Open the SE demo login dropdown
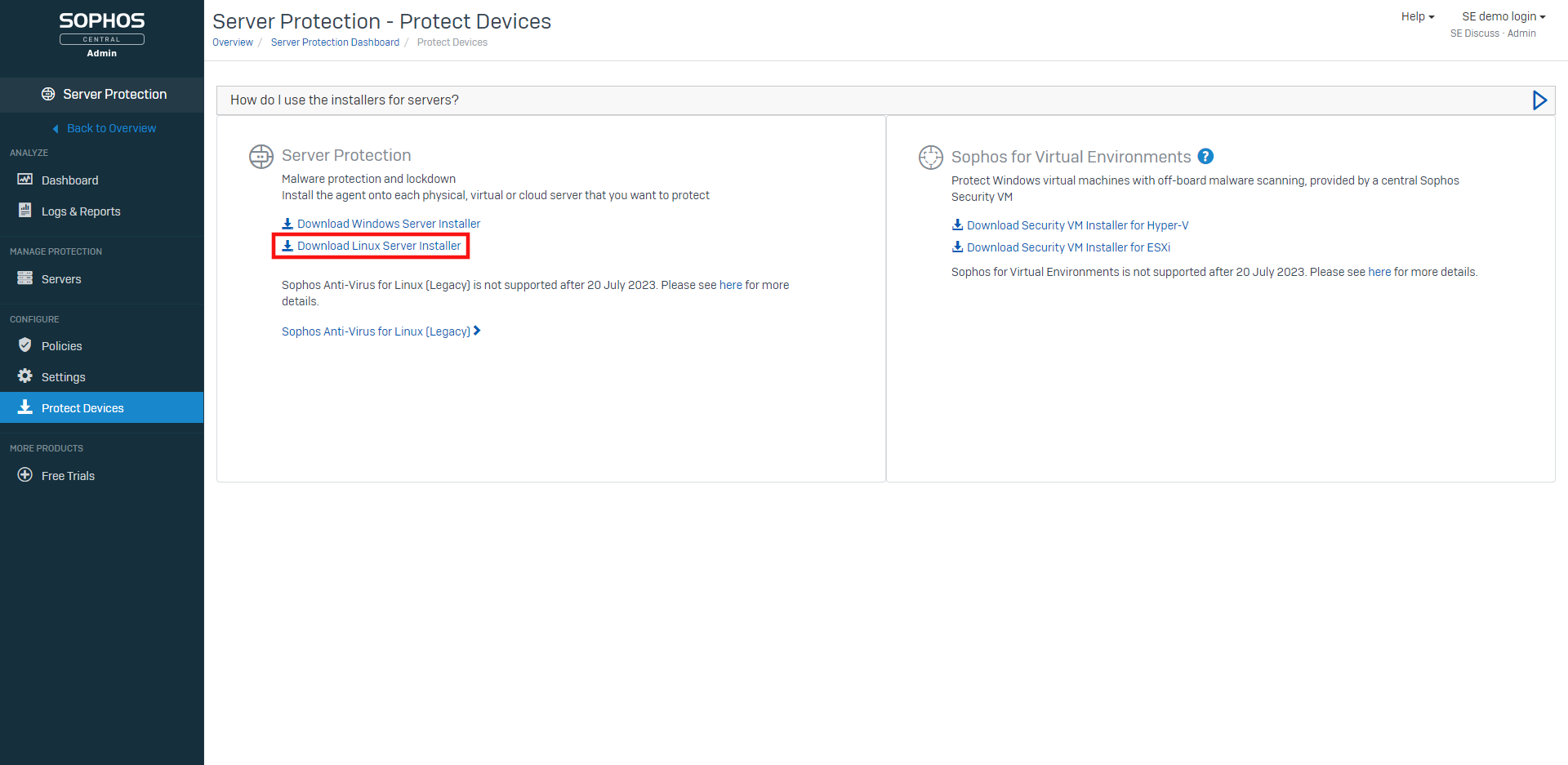Viewport: 1568px width, 765px height. 1503,16
